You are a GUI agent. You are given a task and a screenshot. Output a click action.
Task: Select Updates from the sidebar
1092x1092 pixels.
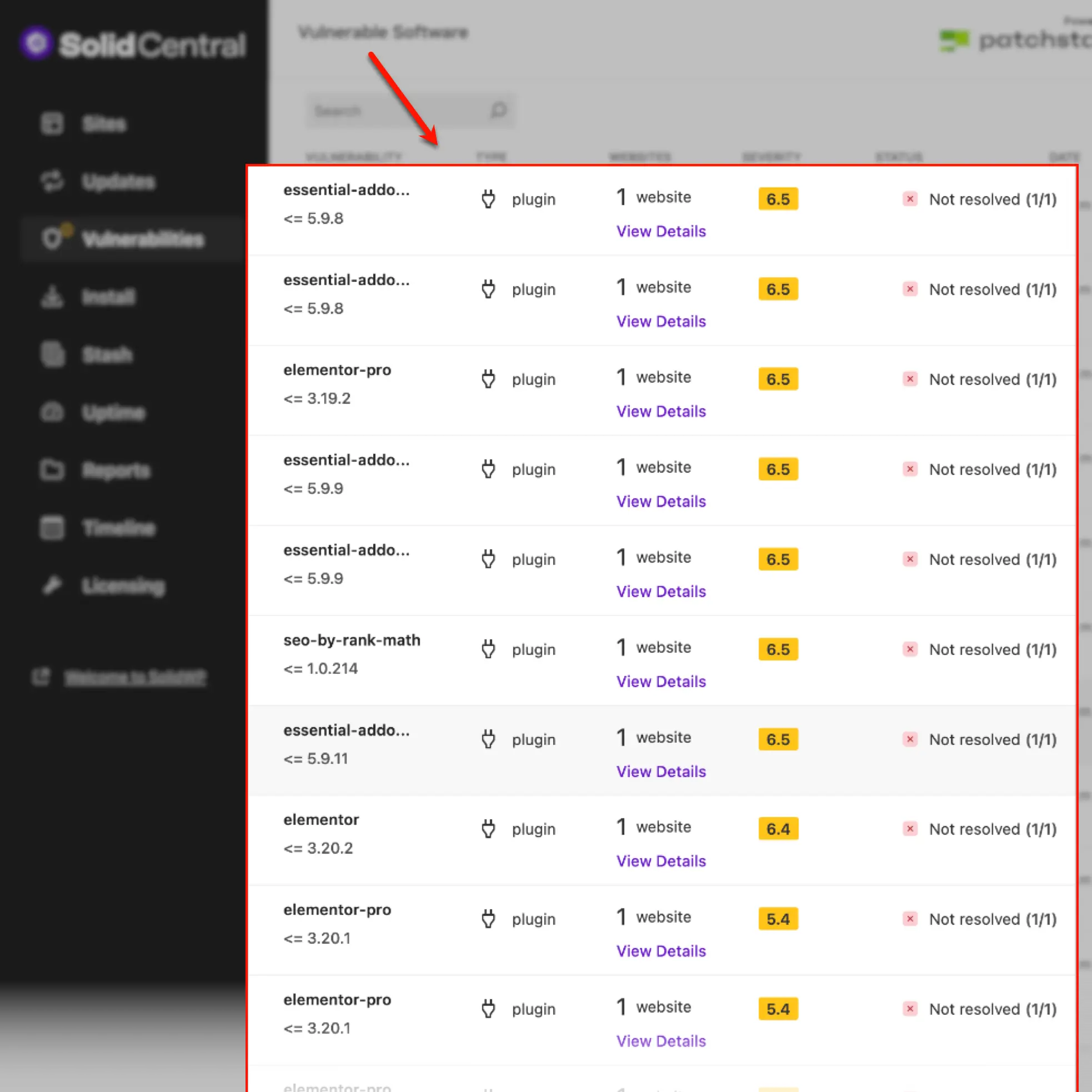click(x=118, y=182)
